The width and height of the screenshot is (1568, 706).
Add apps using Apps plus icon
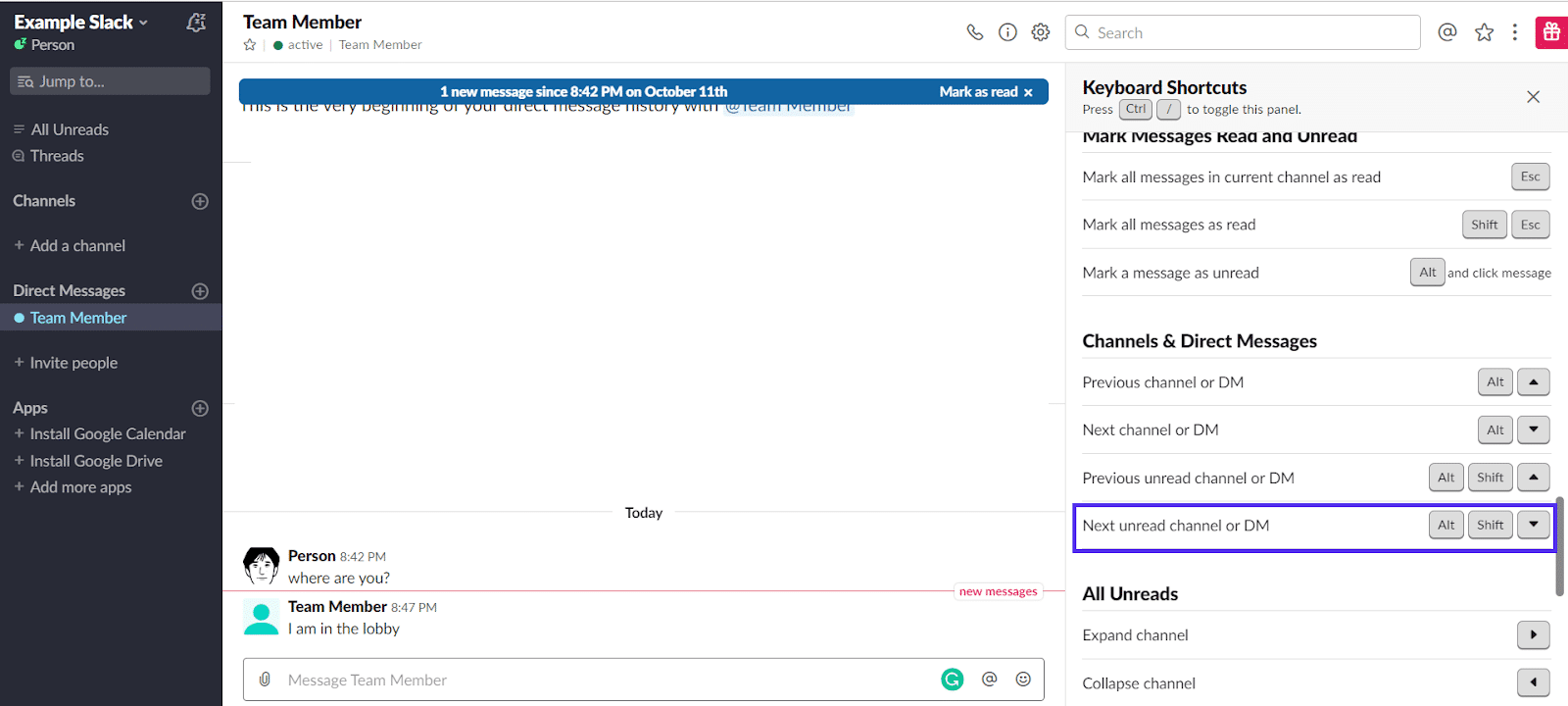tap(200, 408)
